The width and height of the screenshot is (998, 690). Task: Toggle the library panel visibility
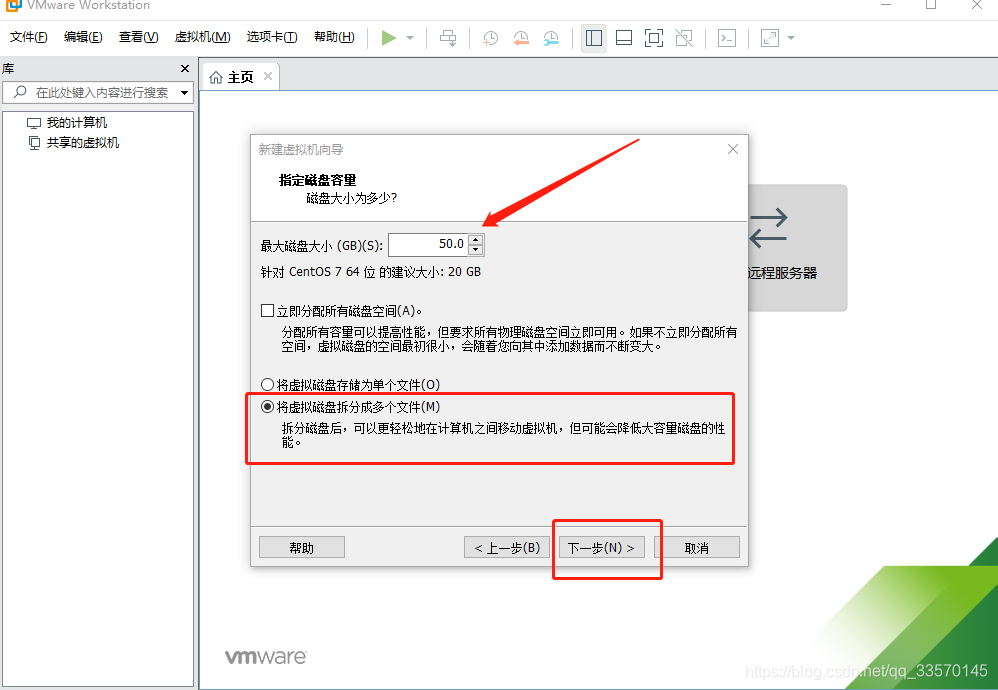click(594, 37)
